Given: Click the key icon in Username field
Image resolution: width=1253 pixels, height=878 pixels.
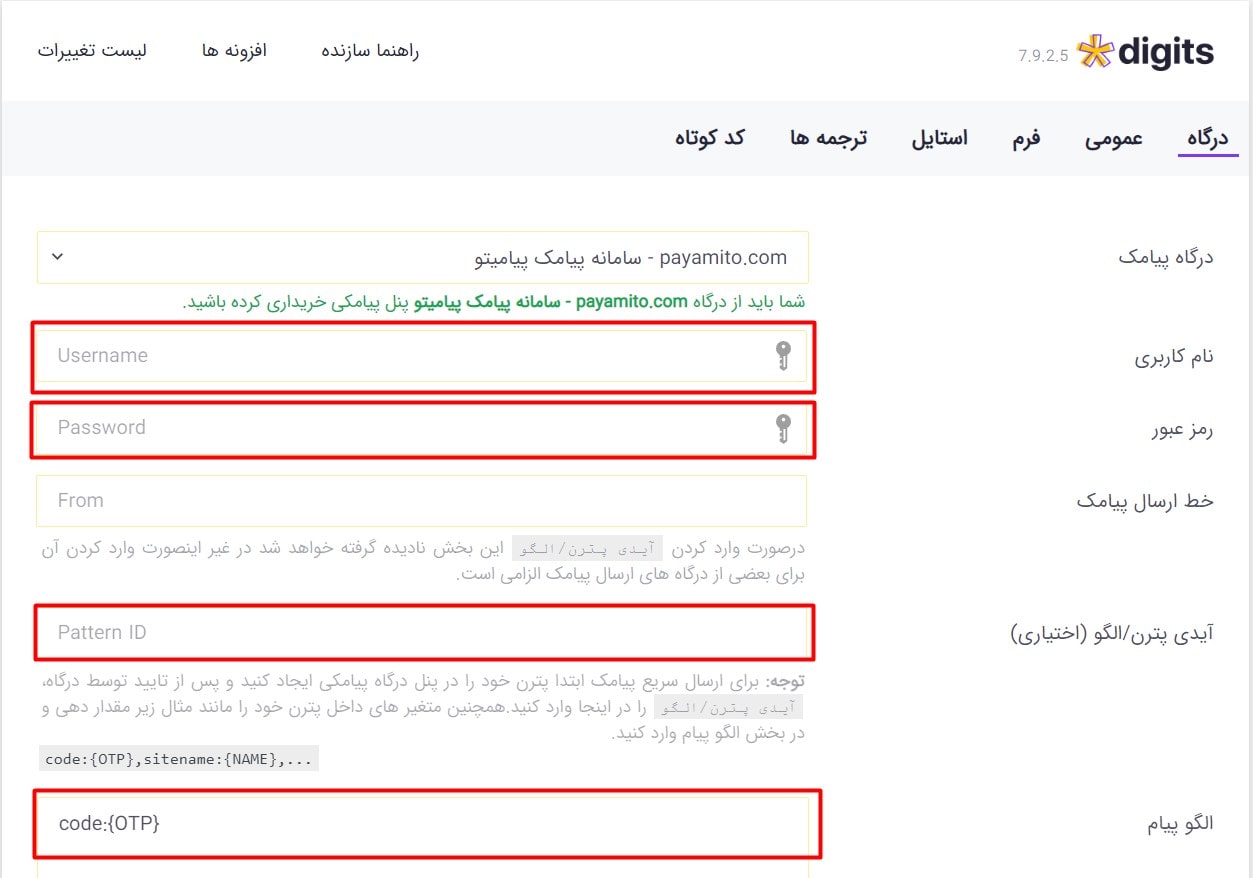Looking at the screenshot, I should point(783,356).
